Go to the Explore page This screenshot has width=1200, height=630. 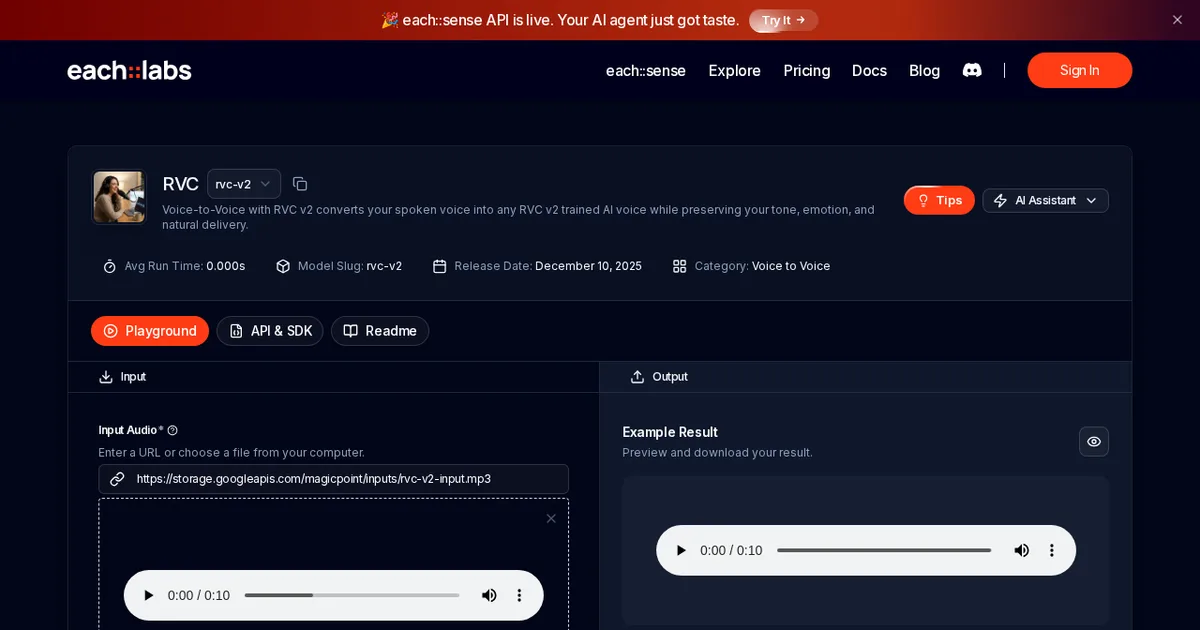(735, 70)
